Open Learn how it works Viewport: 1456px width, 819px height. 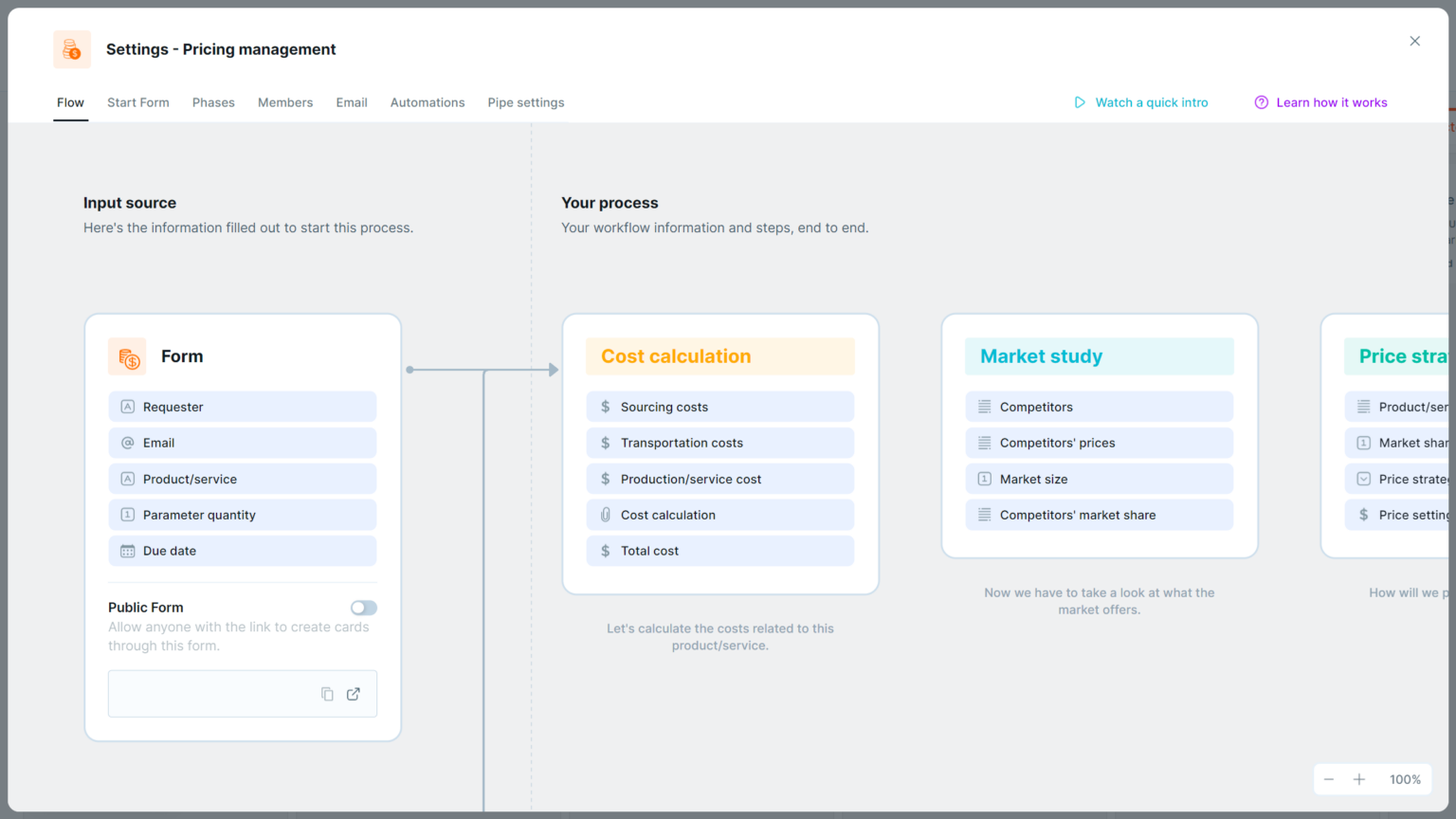[1332, 102]
